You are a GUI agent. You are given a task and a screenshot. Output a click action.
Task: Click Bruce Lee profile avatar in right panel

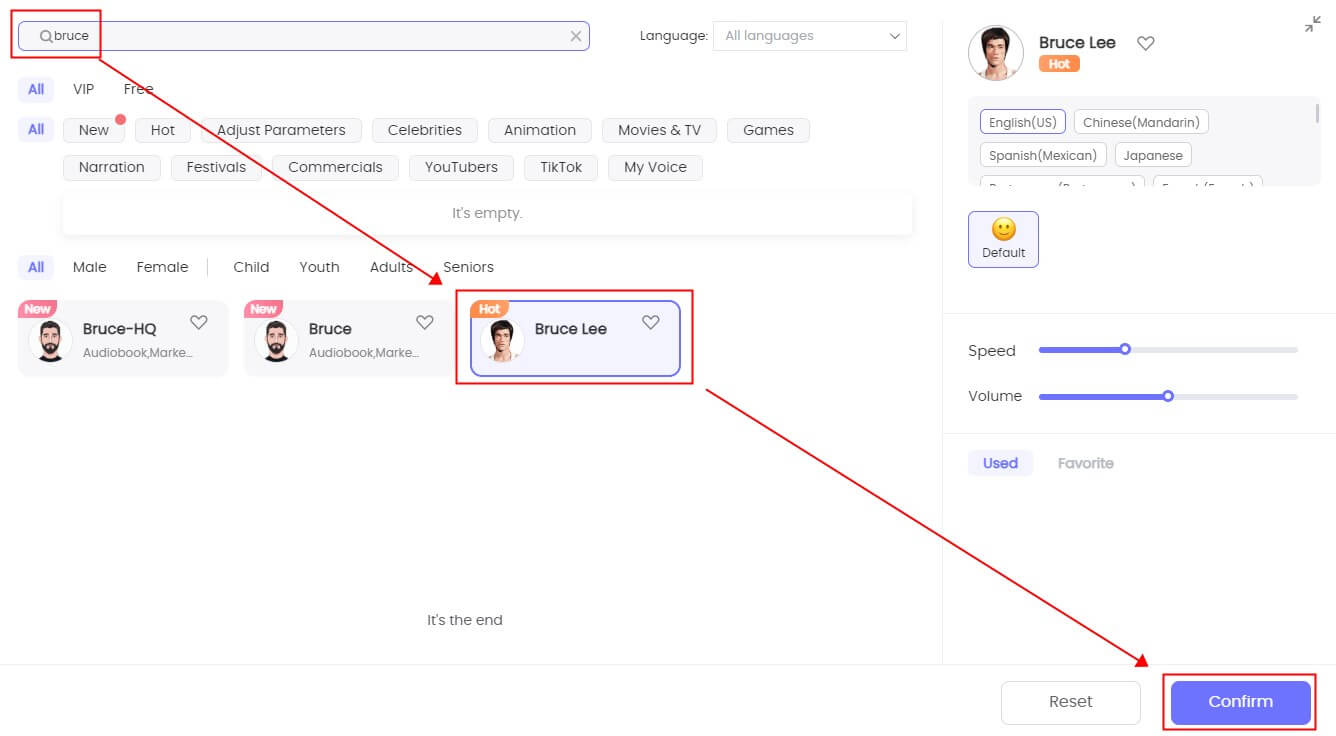[x=996, y=53]
